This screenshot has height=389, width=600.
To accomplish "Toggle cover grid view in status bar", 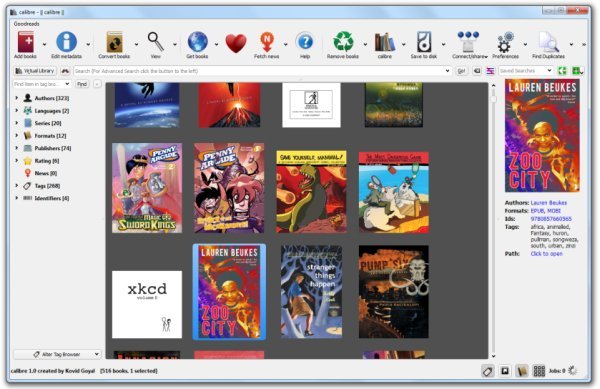I will (x=539, y=371).
